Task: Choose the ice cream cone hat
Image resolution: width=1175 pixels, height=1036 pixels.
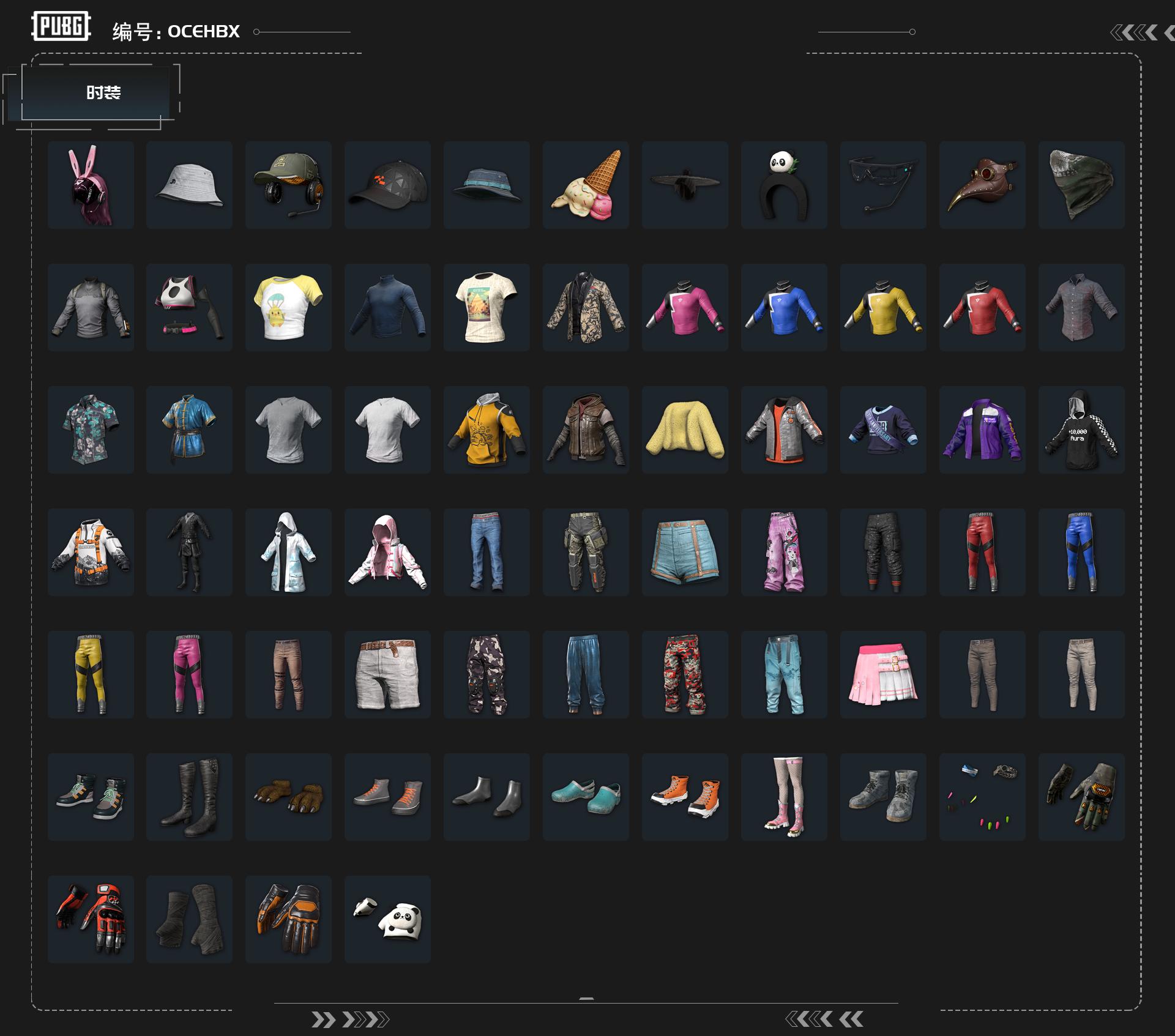Action: (586, 185)
